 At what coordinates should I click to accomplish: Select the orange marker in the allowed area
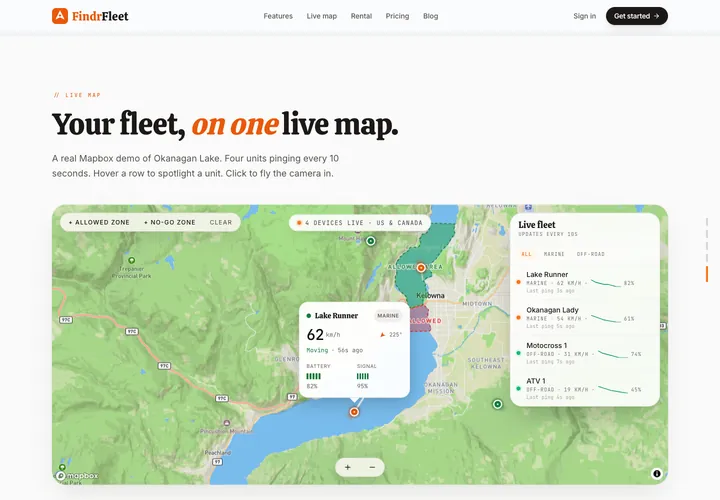421,268
